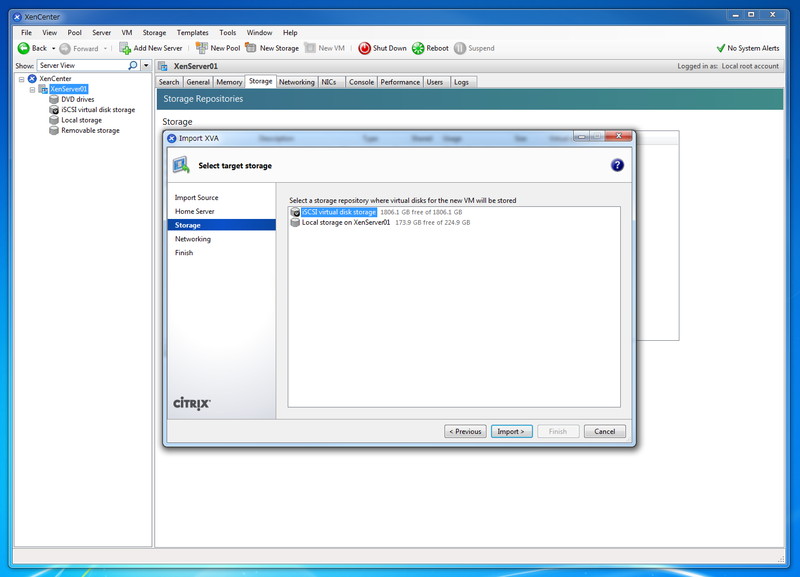800x577 pixels.
Task: Go to Home Server wizard step
Action: coord(194,211)
